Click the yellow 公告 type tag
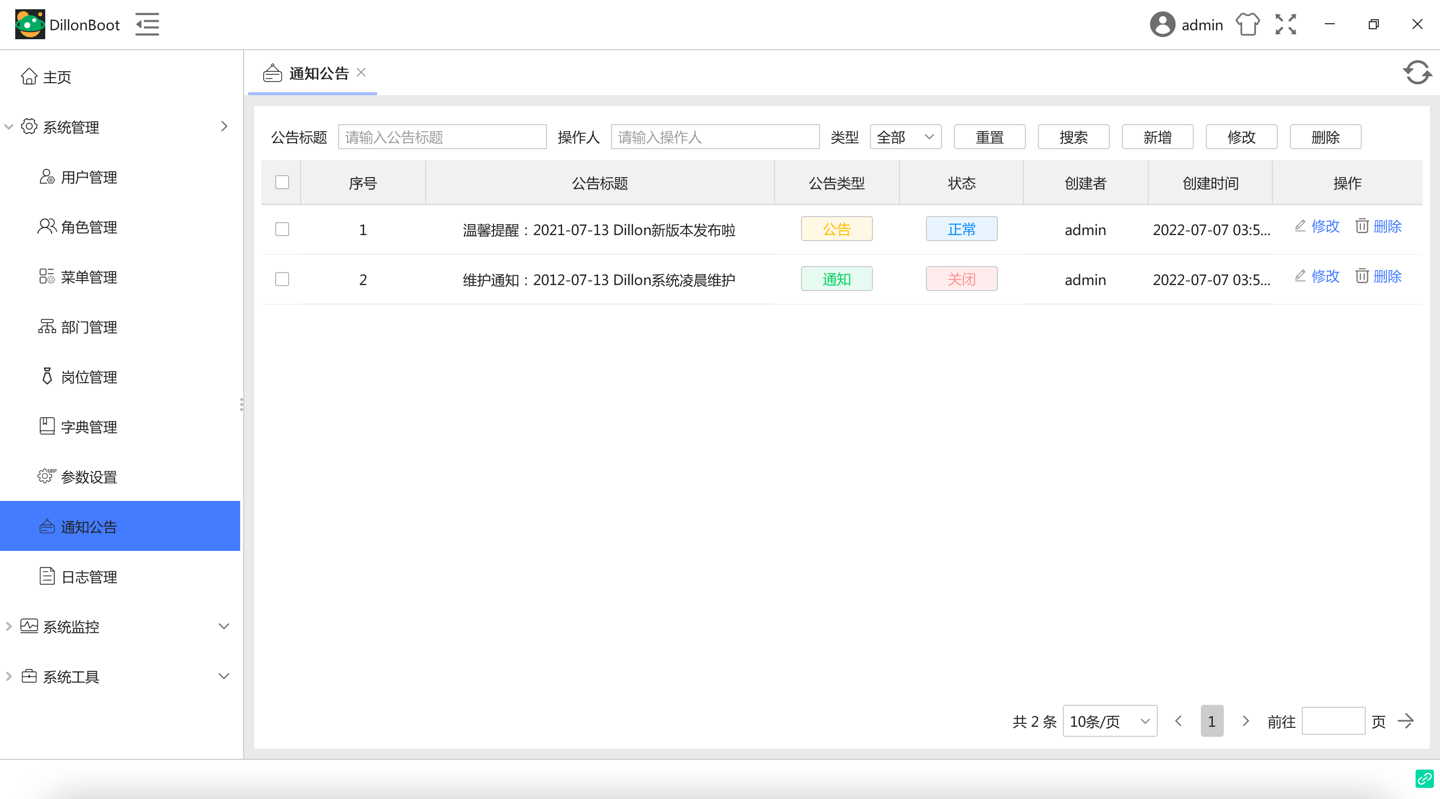The width and height of the screenshot is (1440, 799). 837,229
